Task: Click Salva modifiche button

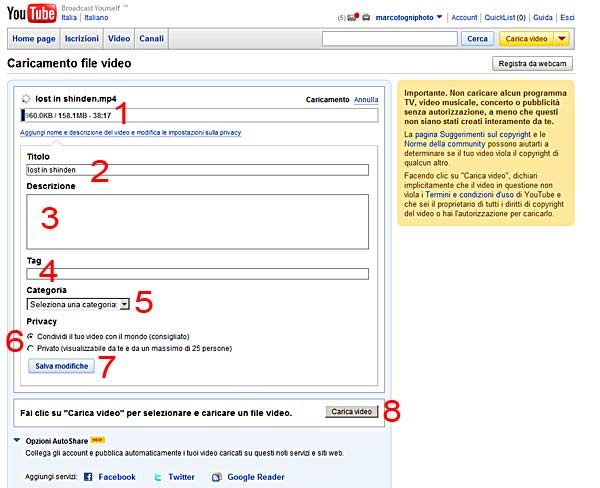Action: [62, 366]
